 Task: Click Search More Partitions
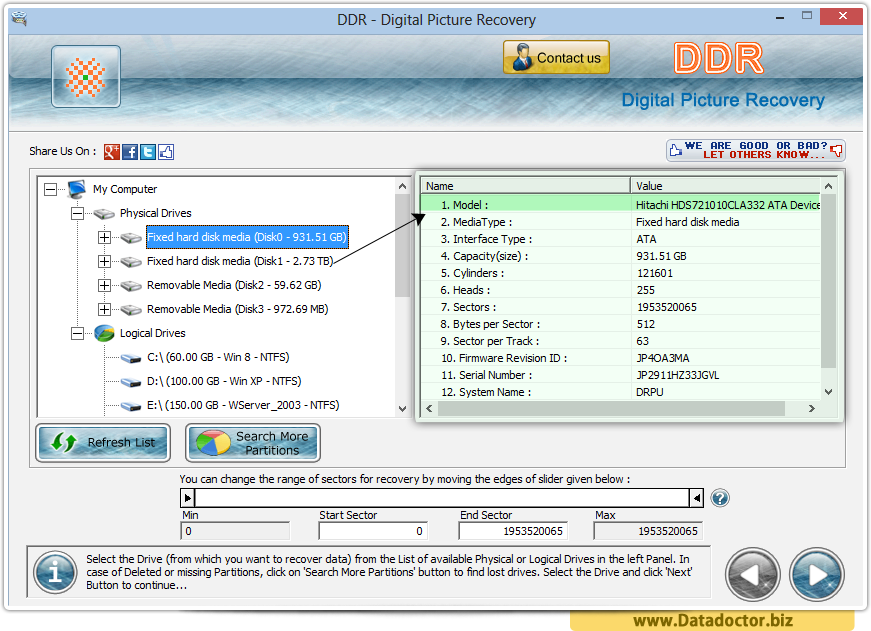pos(252,442)
